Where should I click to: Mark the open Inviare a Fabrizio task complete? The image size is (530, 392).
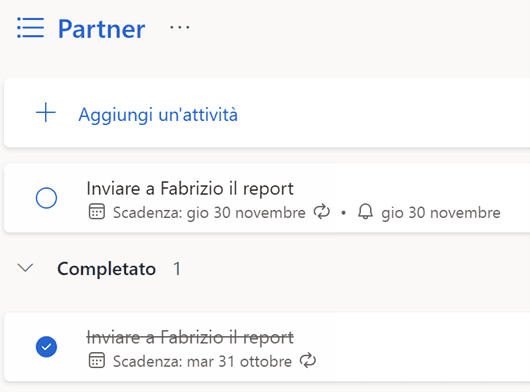point(46,198)
